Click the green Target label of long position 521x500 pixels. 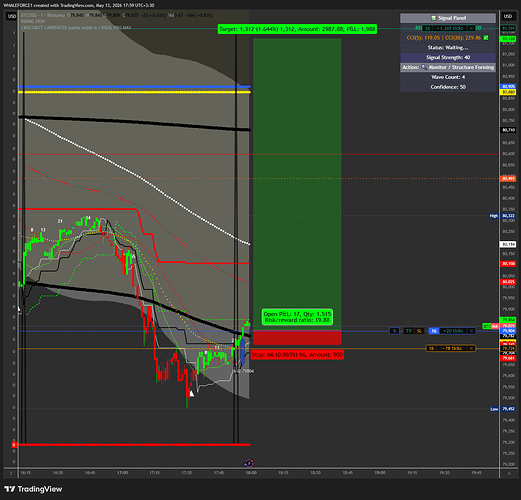coord(297,29)
